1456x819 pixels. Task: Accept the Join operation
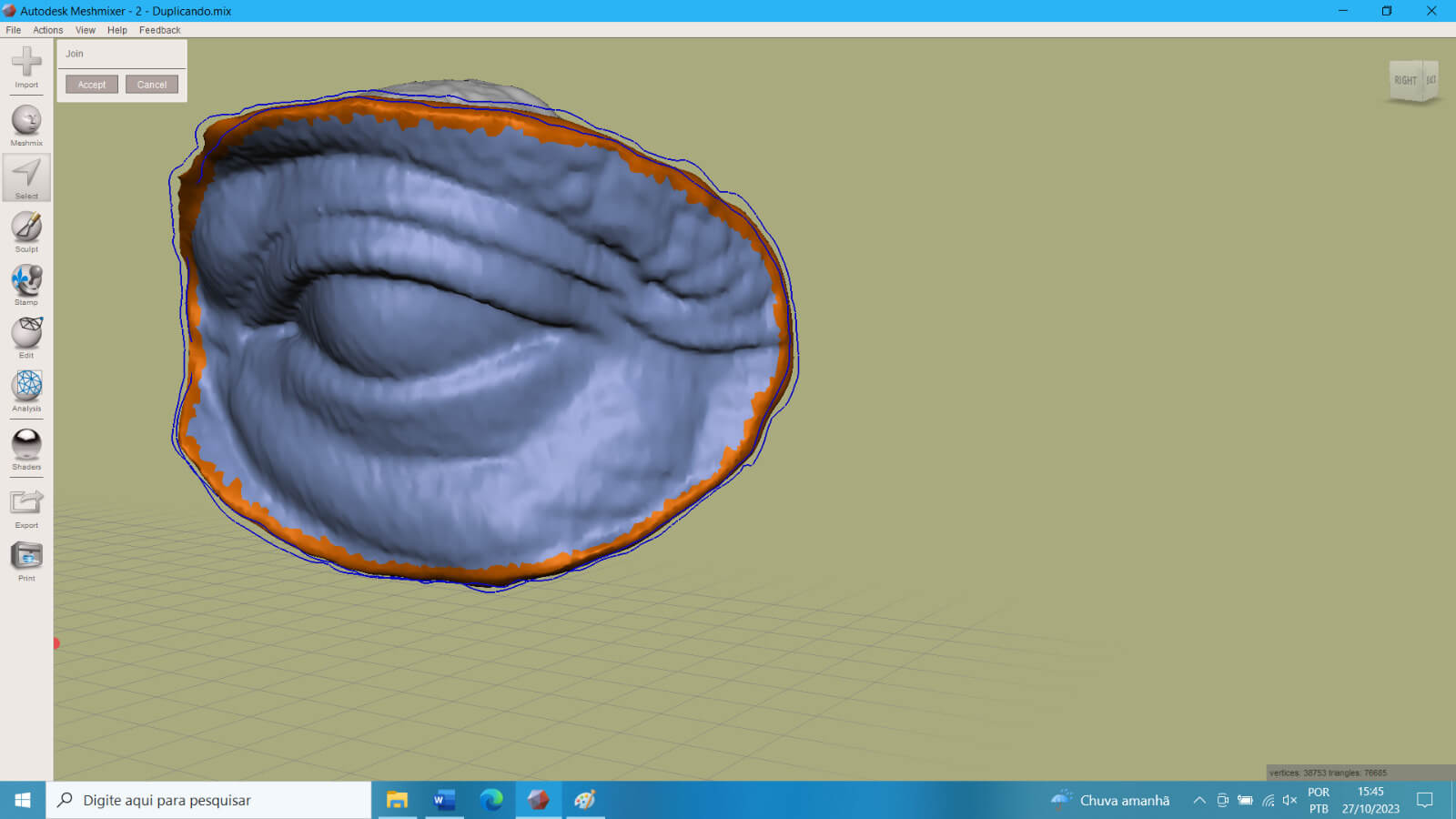tap(92, 85)
